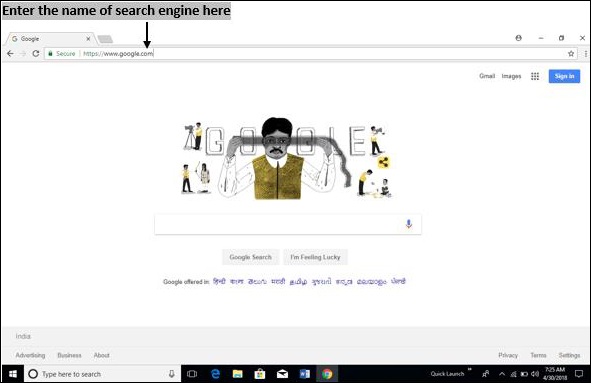Open the Images link
This screenshot has width=591, height=383.
tap(511, 76)
